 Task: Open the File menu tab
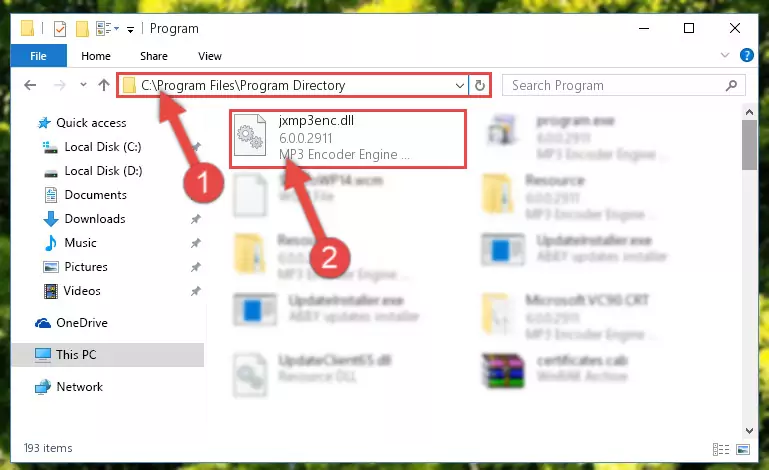38,56
